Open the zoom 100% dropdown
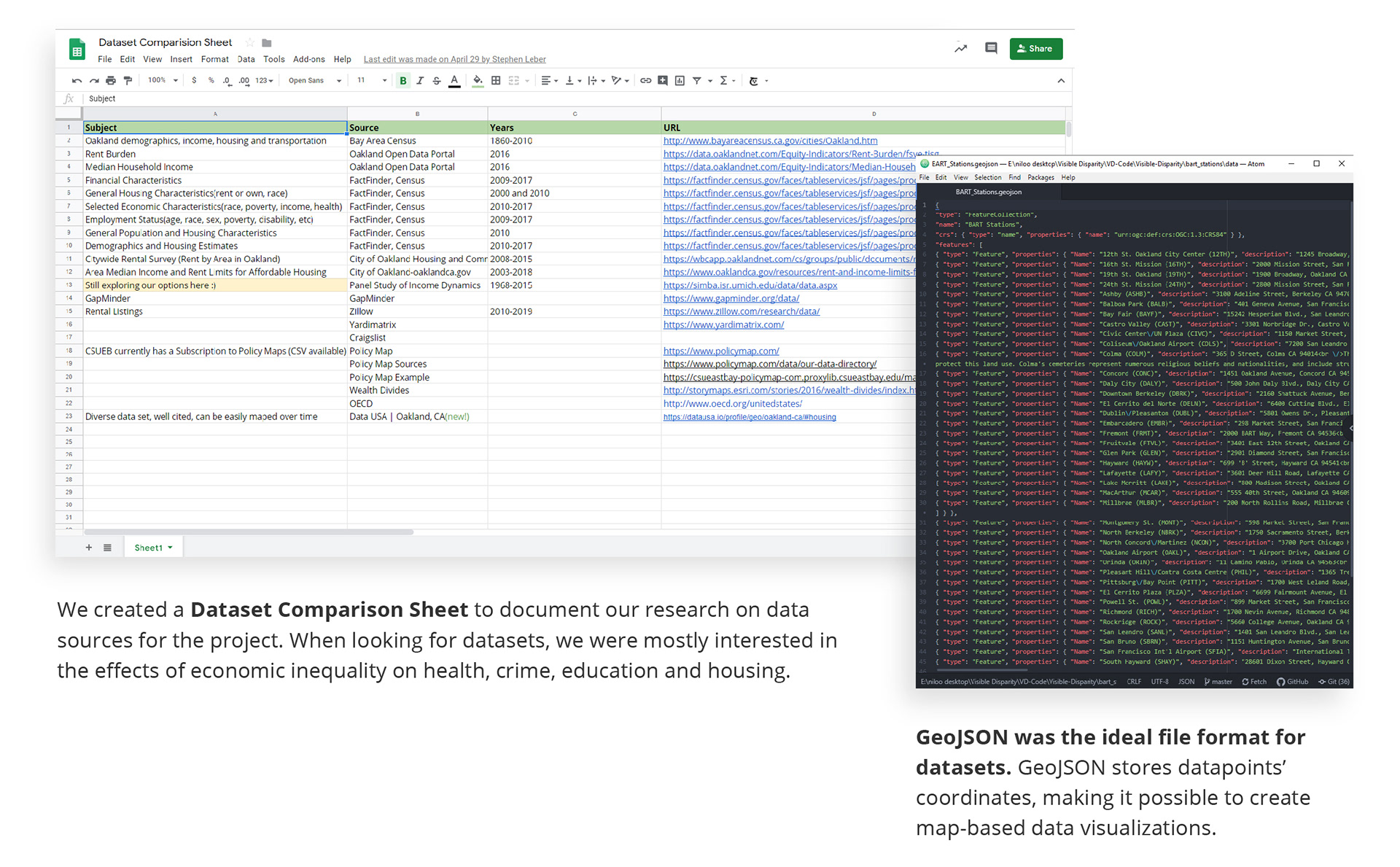The height and width of the screenshot is (867, 1400). pyautogui.click(x=163, y=80)
